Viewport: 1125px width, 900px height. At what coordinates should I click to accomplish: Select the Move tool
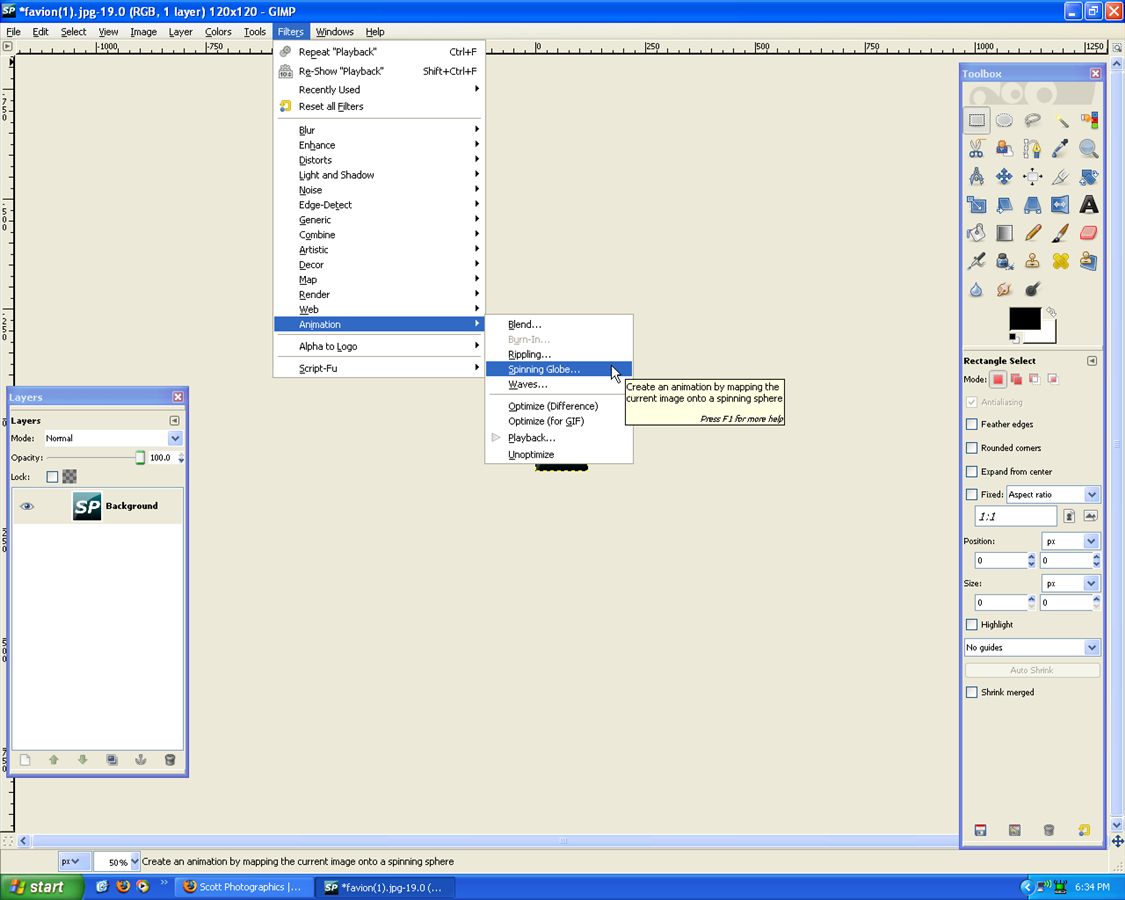point(1004,177)
